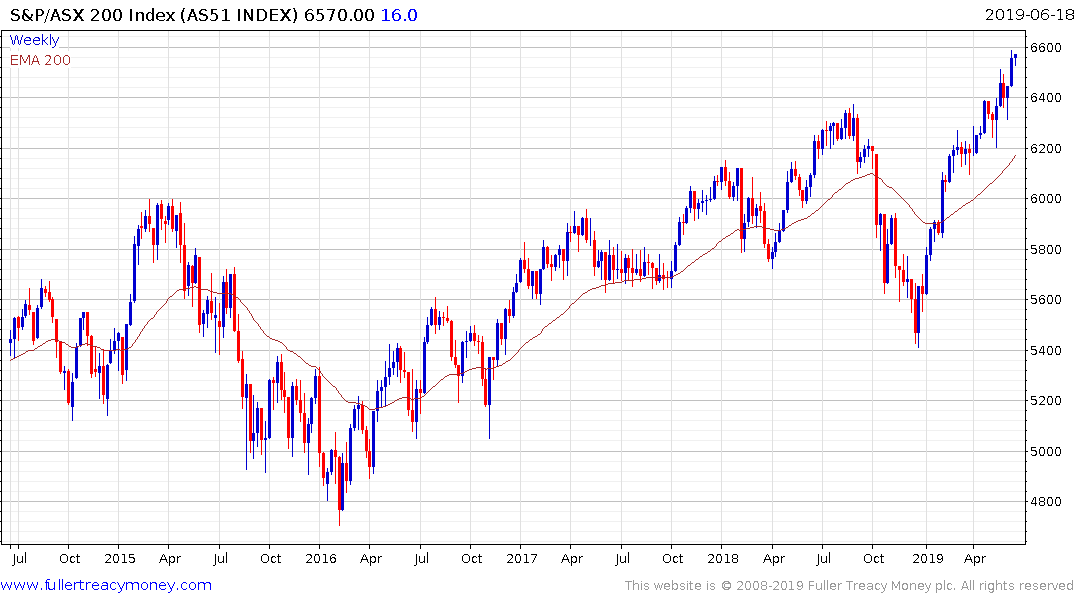
Task: Click the 2018 time axis label
Action: pos(723,558)
